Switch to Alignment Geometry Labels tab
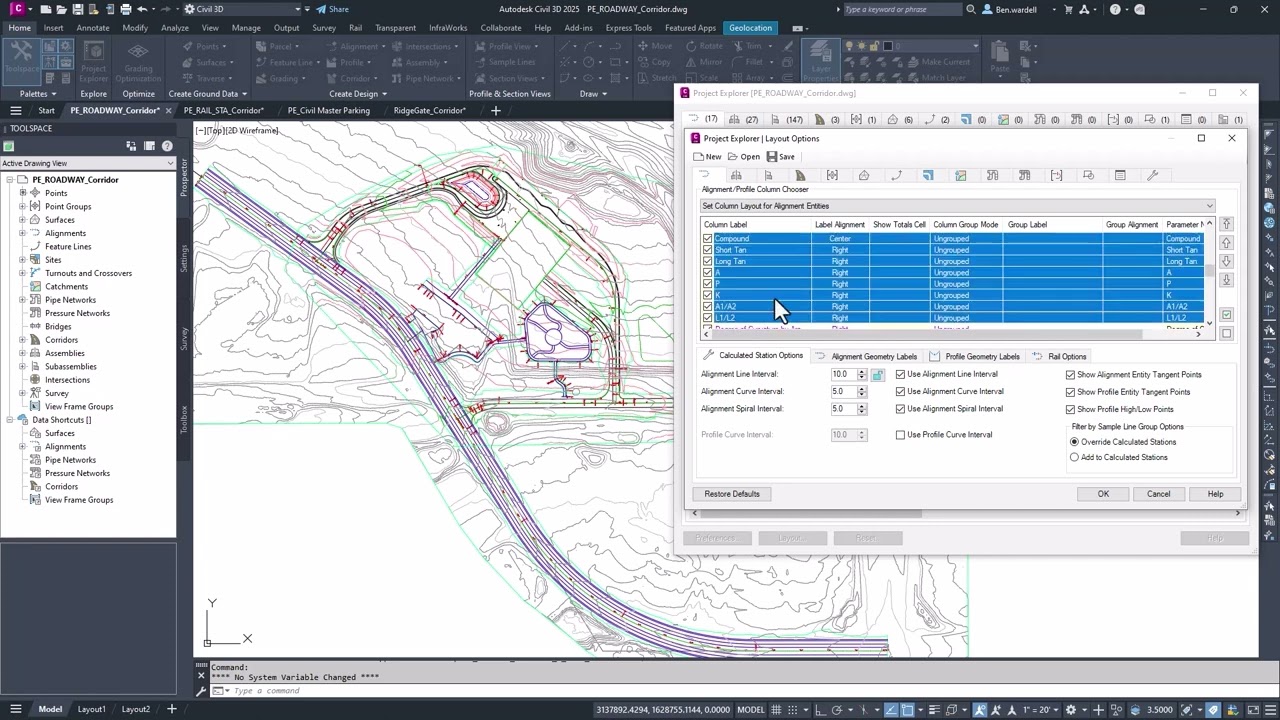1280x720 pixels. click(866, 356)
